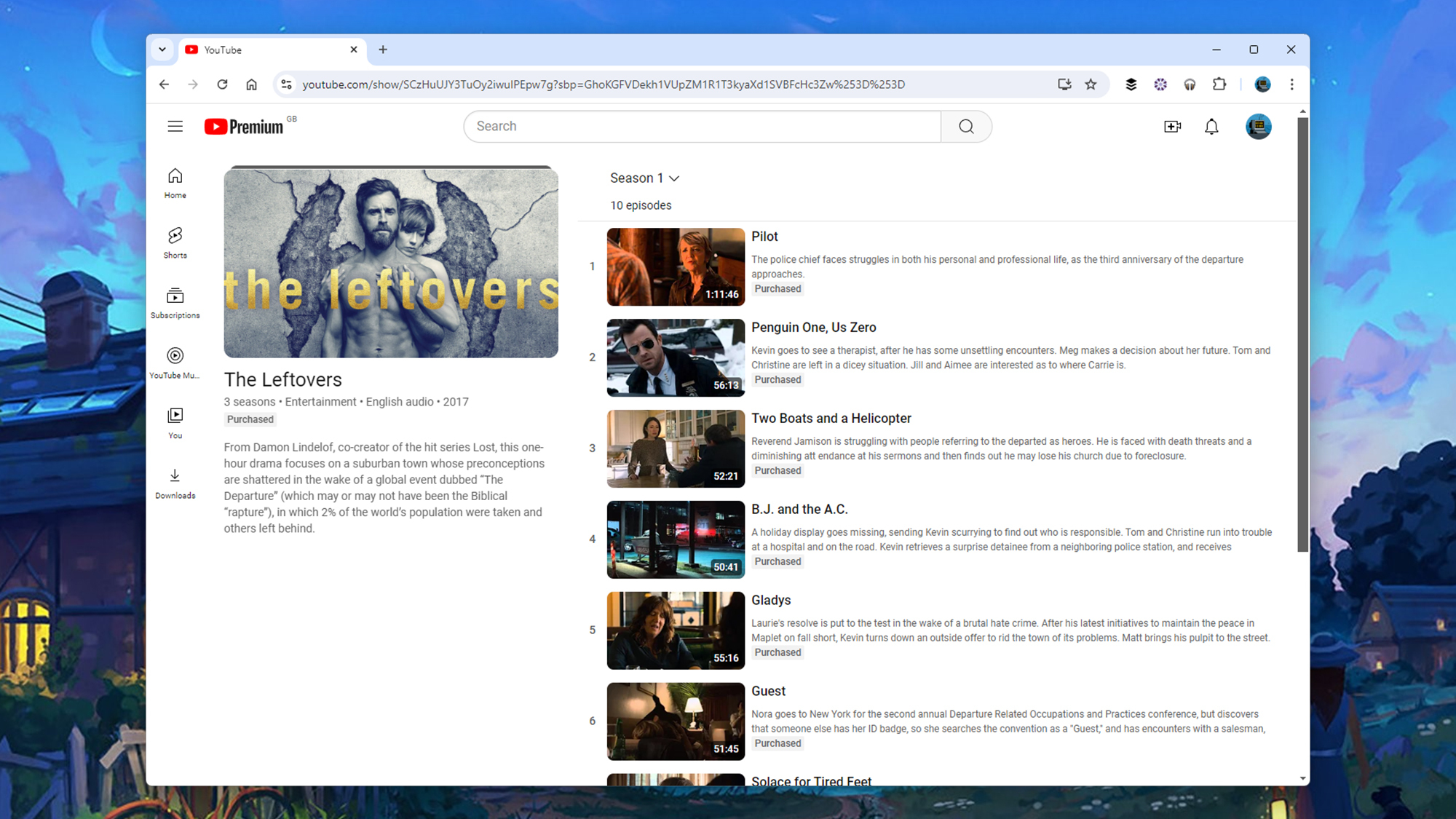Expand the Season 1 dropdown
This screenshot has width=1456, height=819.
(644, 178)
